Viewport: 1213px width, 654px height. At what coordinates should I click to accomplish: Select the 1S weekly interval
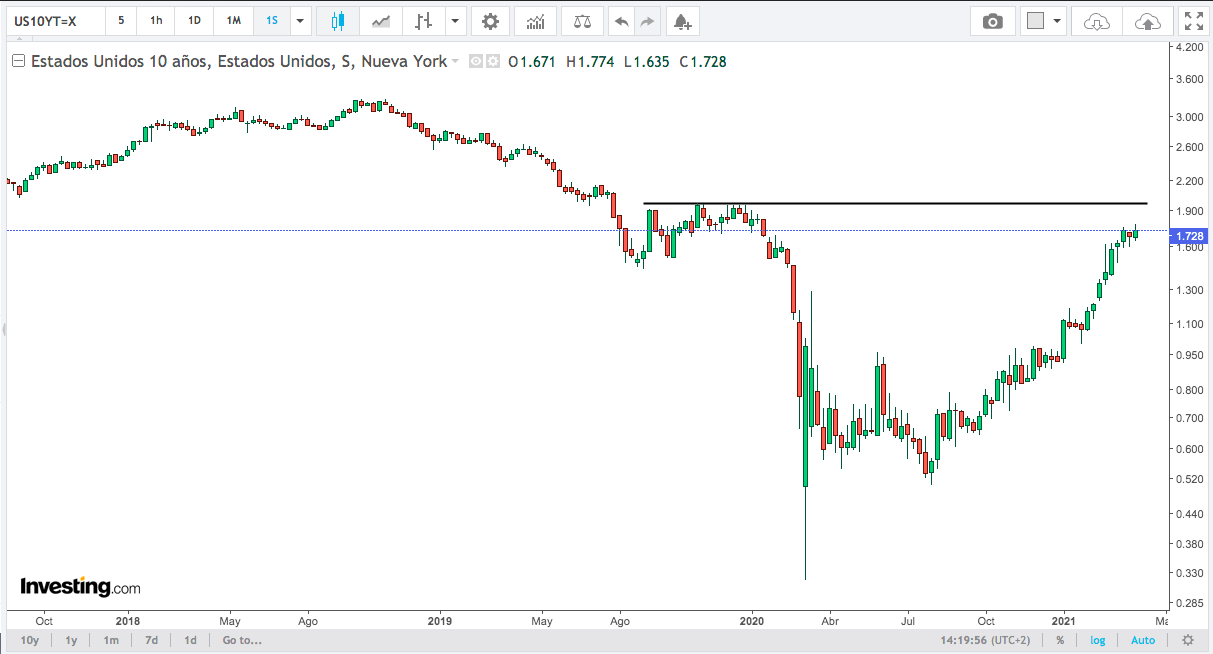(x=272, y=21)
